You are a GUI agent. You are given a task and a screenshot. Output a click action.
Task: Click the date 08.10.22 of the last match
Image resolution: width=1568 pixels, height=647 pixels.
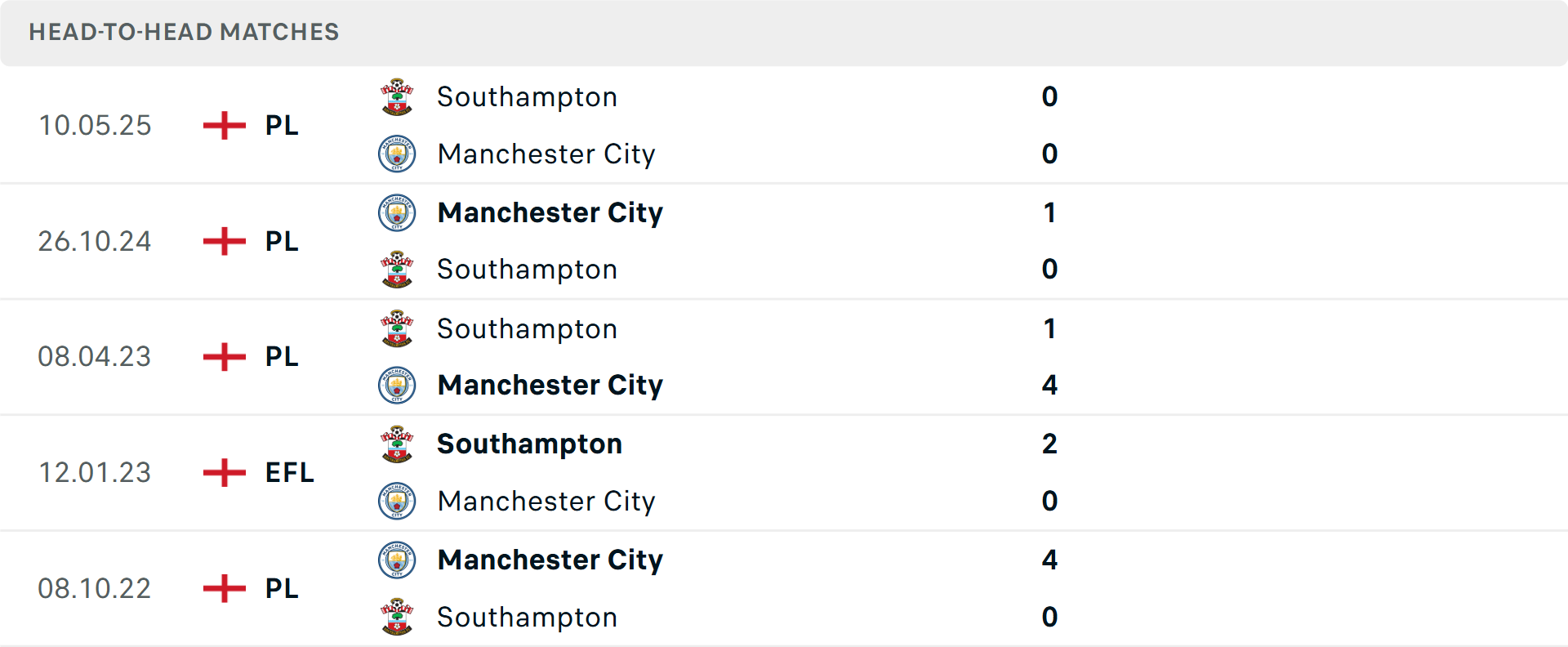pos(95,588)
